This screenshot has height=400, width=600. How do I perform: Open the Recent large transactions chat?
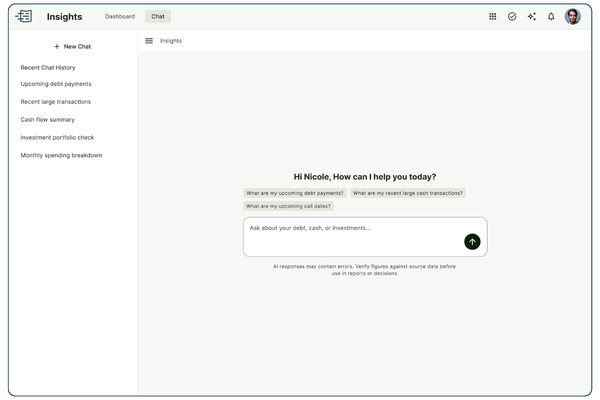point(55,101)
